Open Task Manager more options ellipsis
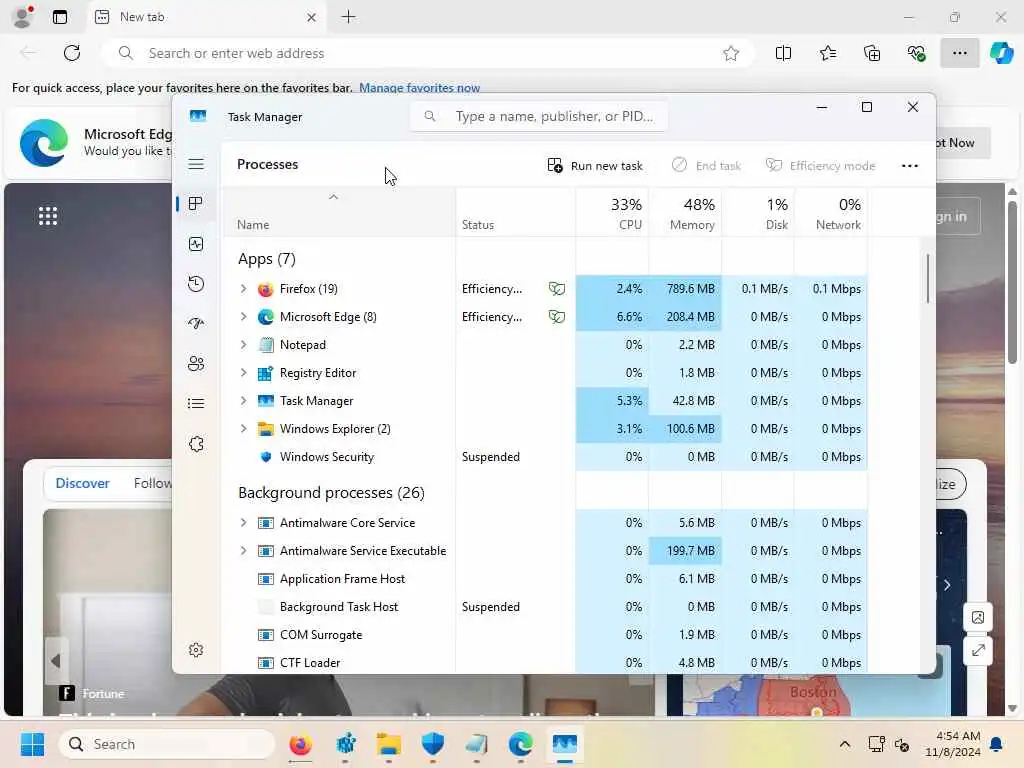Image resolution: width=1024 pixels, height=768 pixels. [x=910, y=166]
